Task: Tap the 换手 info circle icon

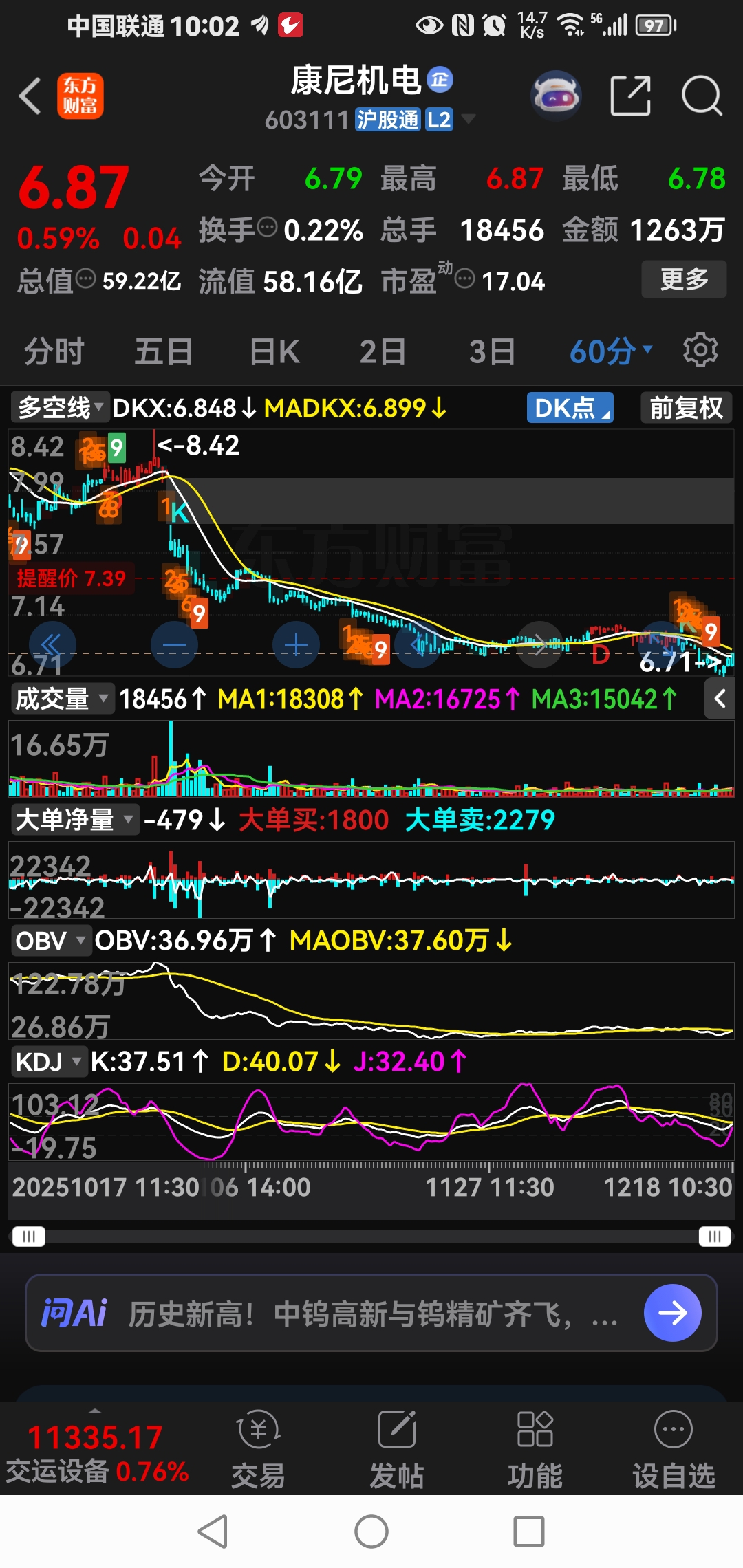Action: click(267, 226)
